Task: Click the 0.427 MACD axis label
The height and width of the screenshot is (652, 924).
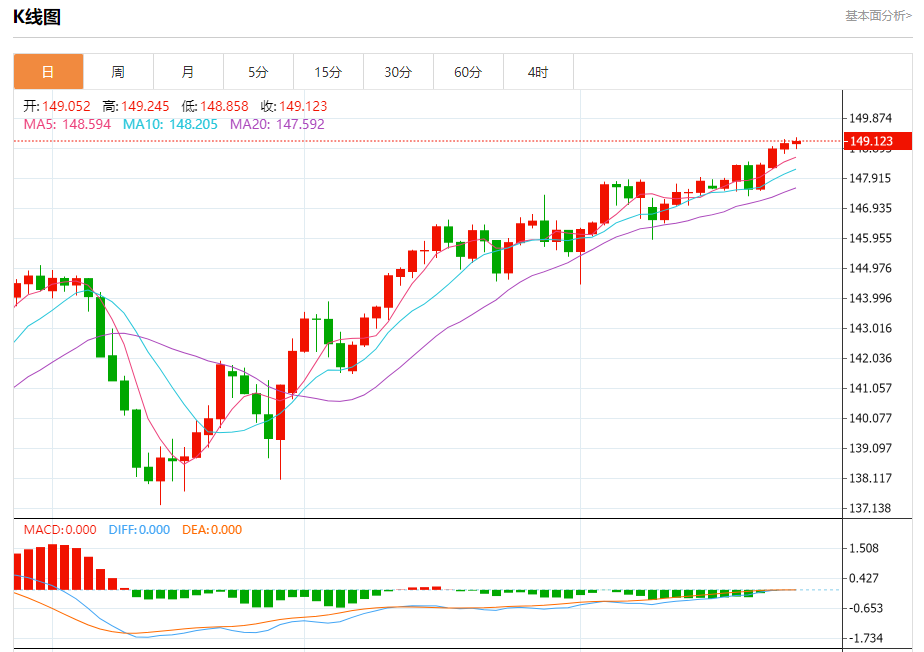Action: tap(864, 579)
